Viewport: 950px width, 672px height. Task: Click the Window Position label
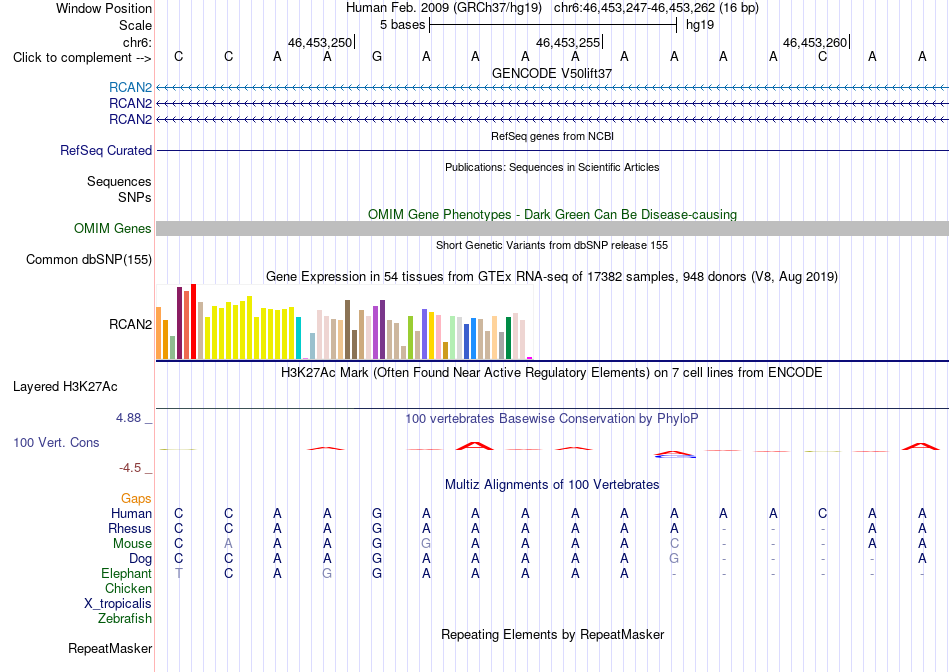tap(104, 8)
